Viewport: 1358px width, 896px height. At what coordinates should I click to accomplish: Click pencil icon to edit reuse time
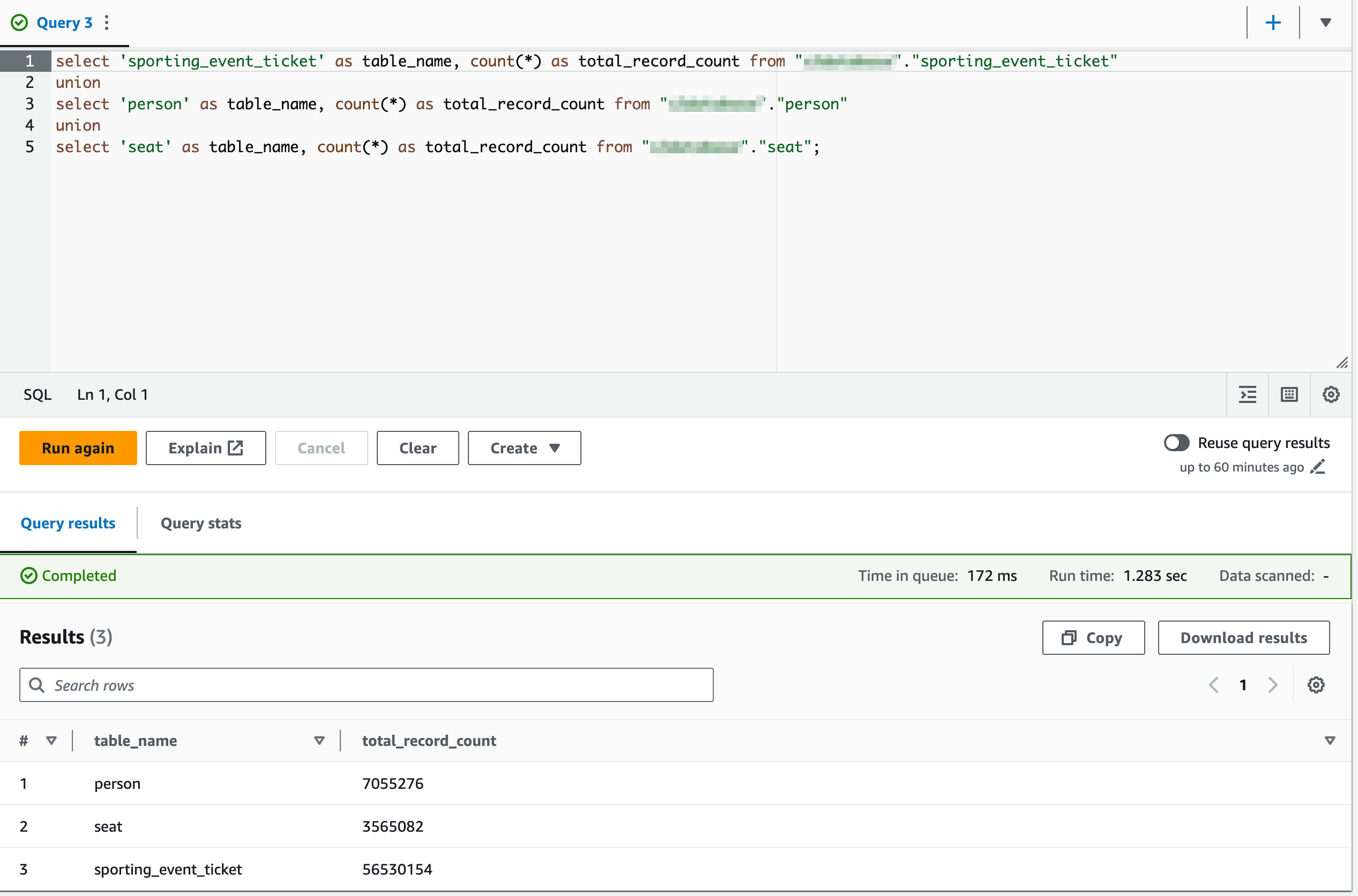click(1317, 467)
